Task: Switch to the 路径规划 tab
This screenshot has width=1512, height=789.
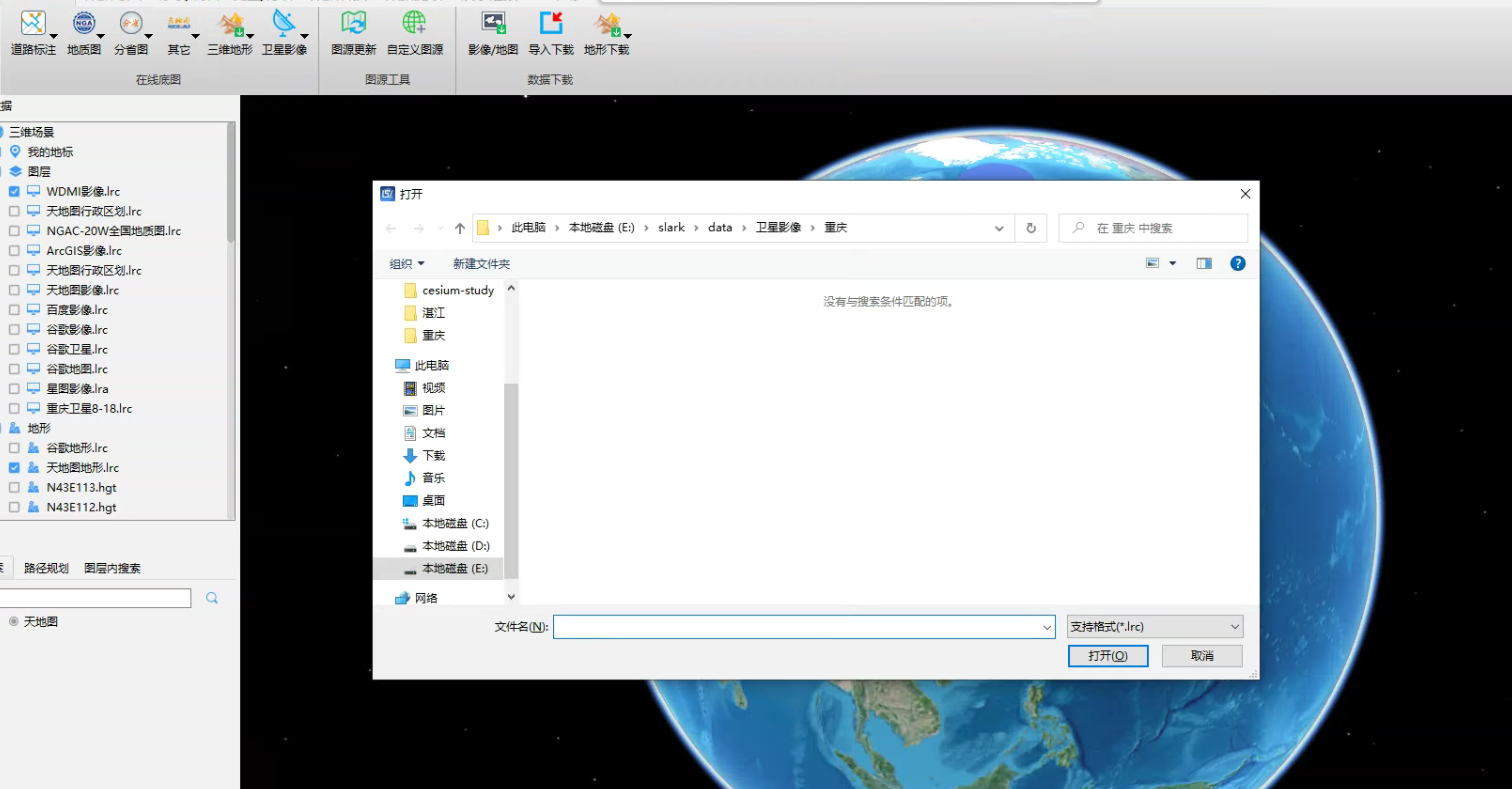Action: (x=47, y=568)
